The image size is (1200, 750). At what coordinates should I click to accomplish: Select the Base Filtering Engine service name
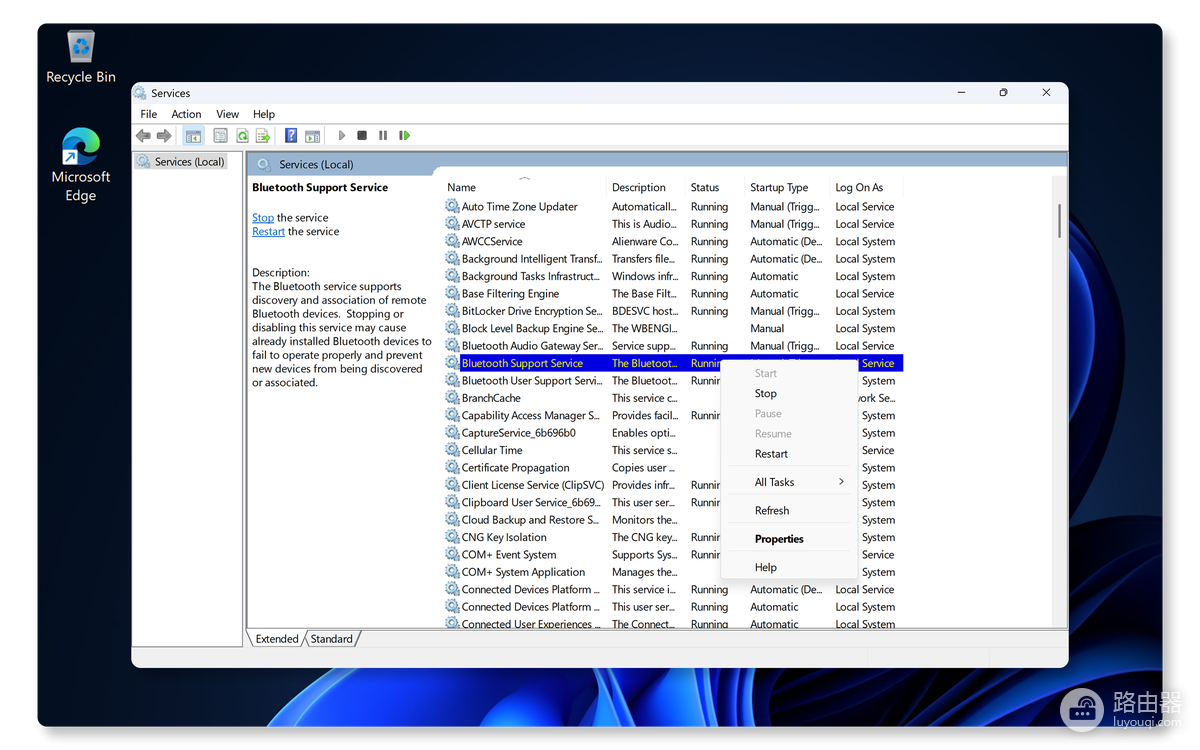[x=510, y=294]
